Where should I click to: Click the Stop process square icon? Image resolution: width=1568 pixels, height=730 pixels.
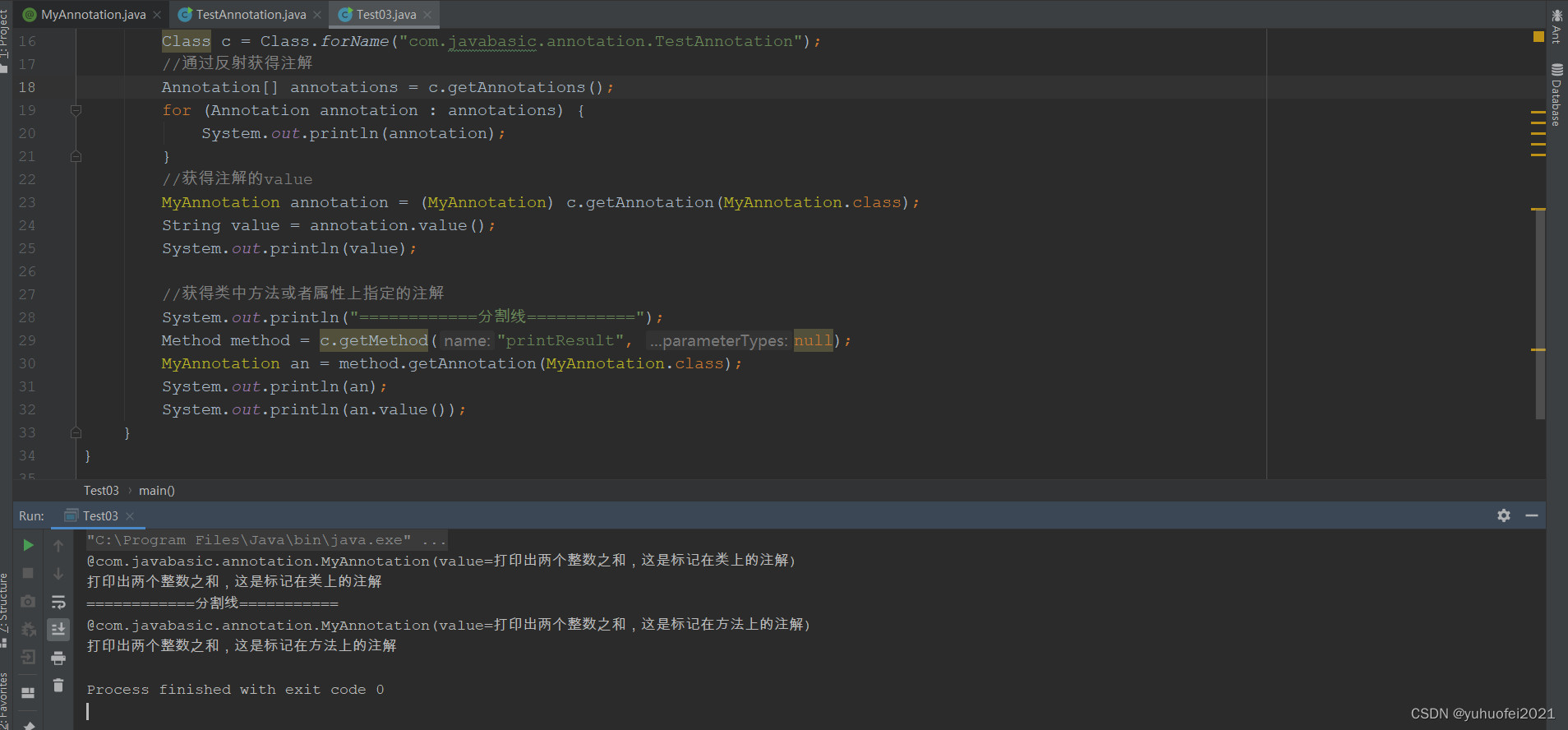click(x=28, y=573)
